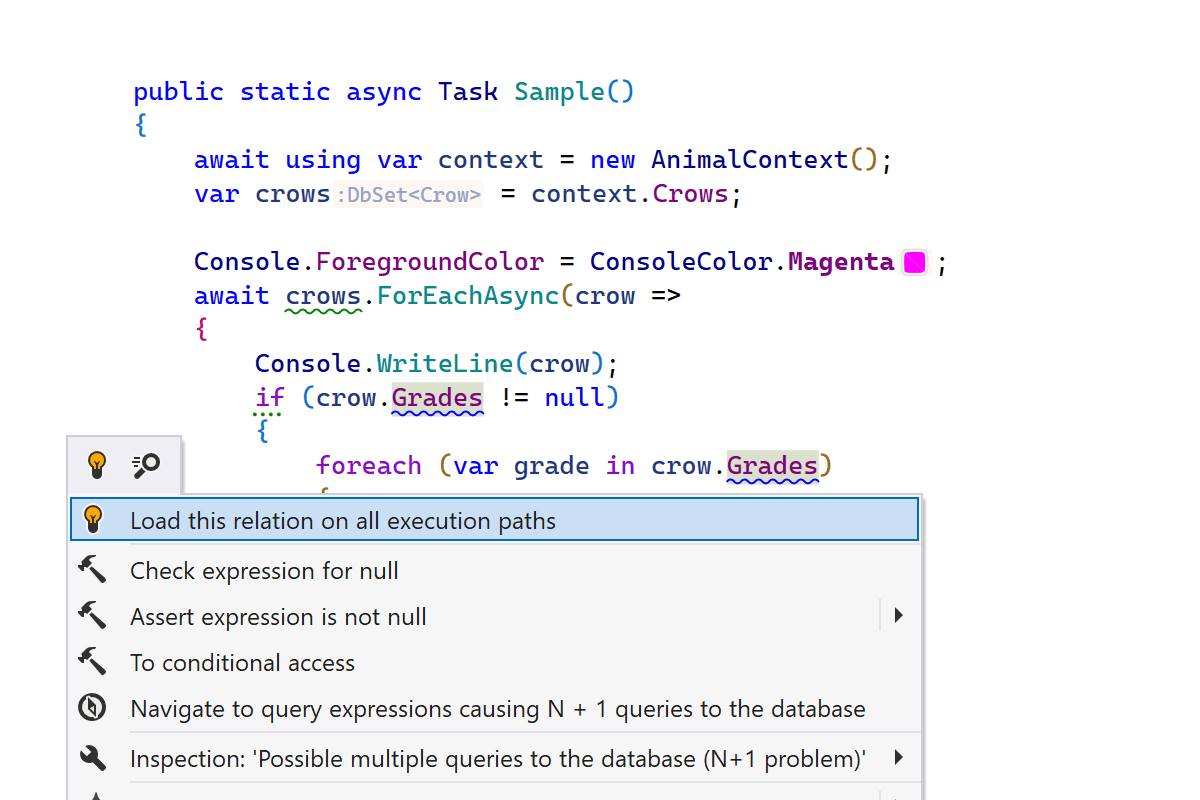The width and height of the screenshot is (1200, 800).
Task: Choose Check expression for null
Action: click(x=264, y=571)
